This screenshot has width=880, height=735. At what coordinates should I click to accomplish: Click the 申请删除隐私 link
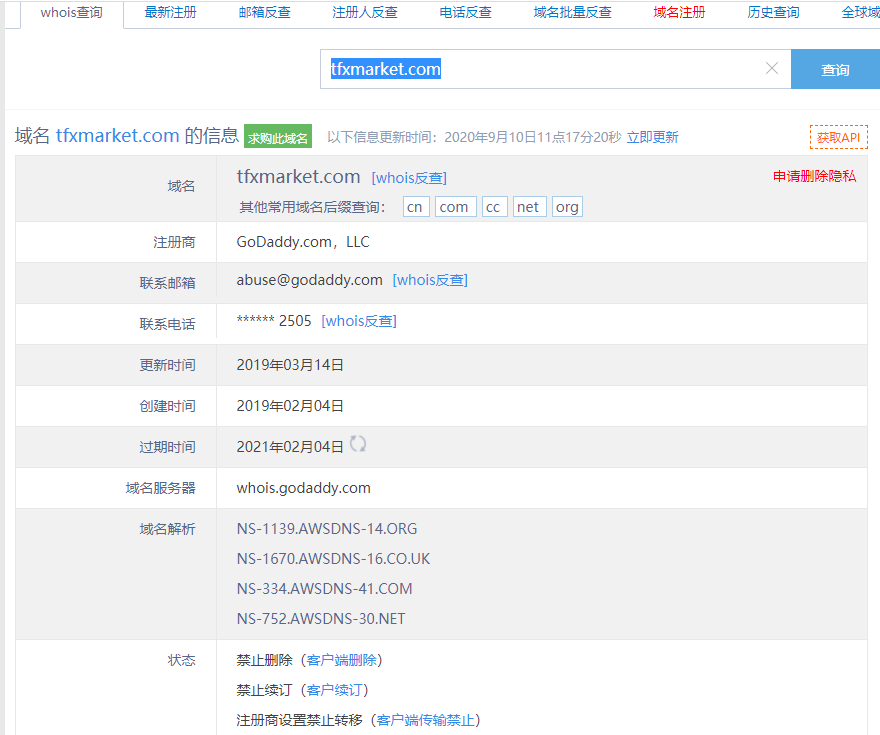814,176
